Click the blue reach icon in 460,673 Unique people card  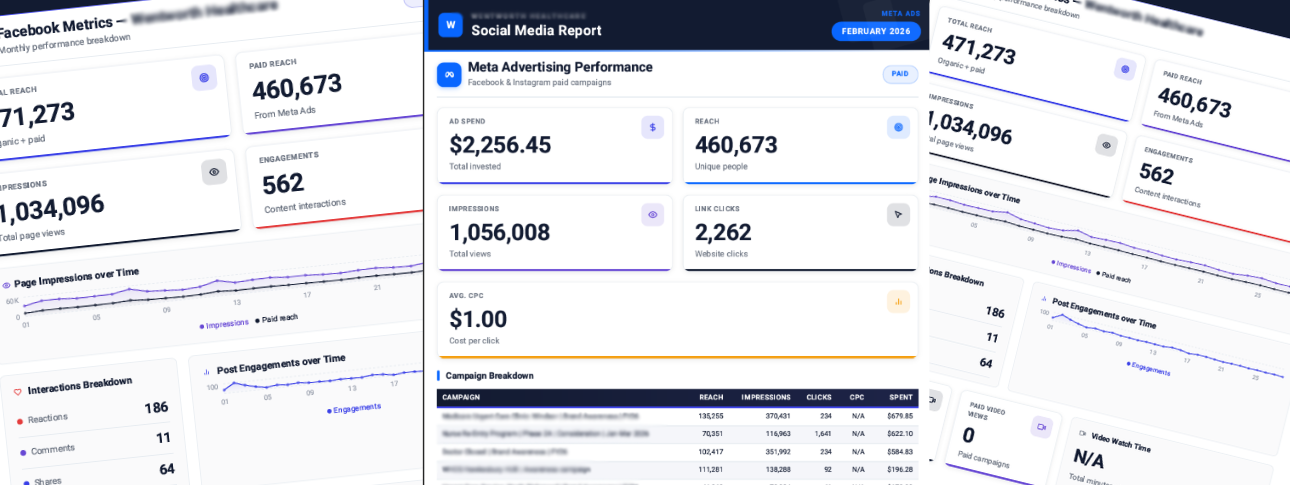898,127
